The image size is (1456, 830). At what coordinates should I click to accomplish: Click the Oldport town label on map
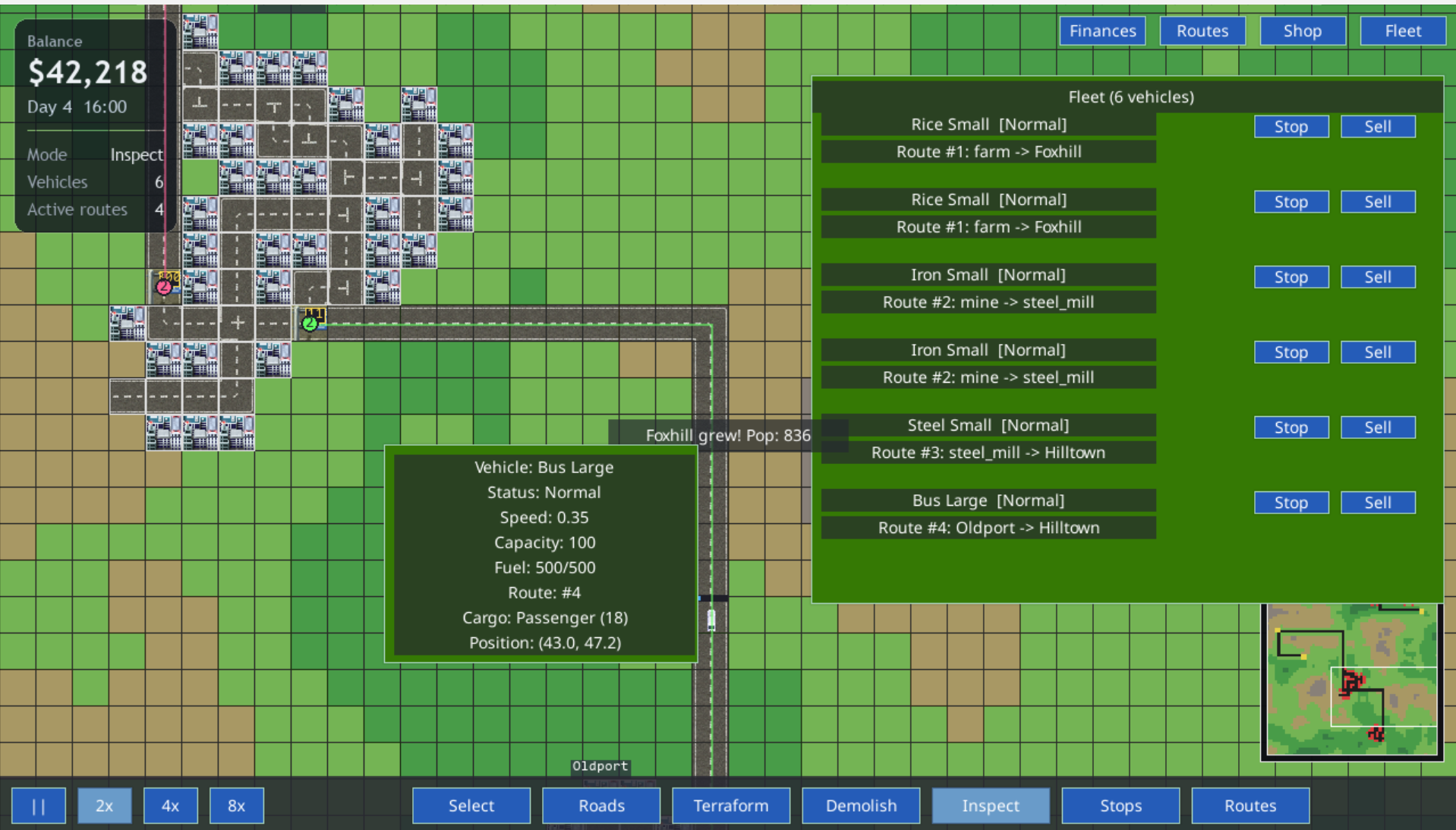point(600,766)
